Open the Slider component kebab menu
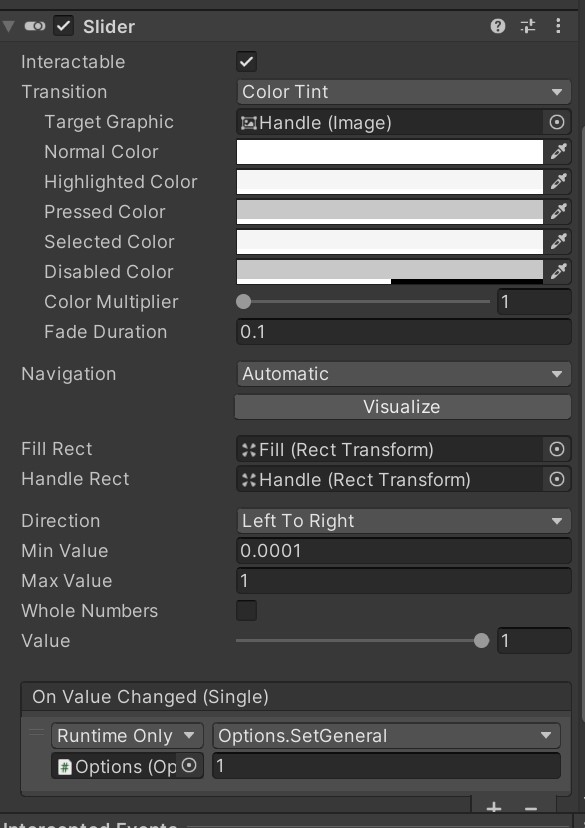The width and height of the screenshot is (585, 828). (x=559, y=27)
